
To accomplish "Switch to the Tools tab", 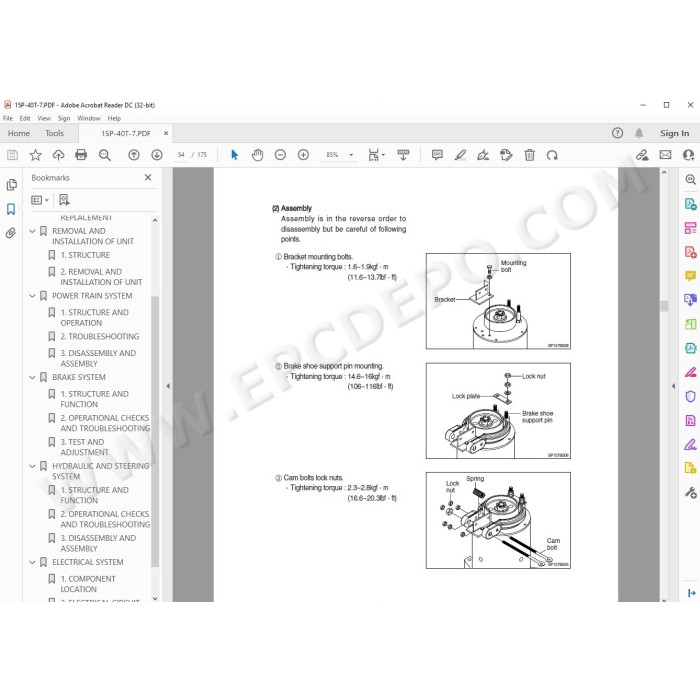I will coord(54,133).
